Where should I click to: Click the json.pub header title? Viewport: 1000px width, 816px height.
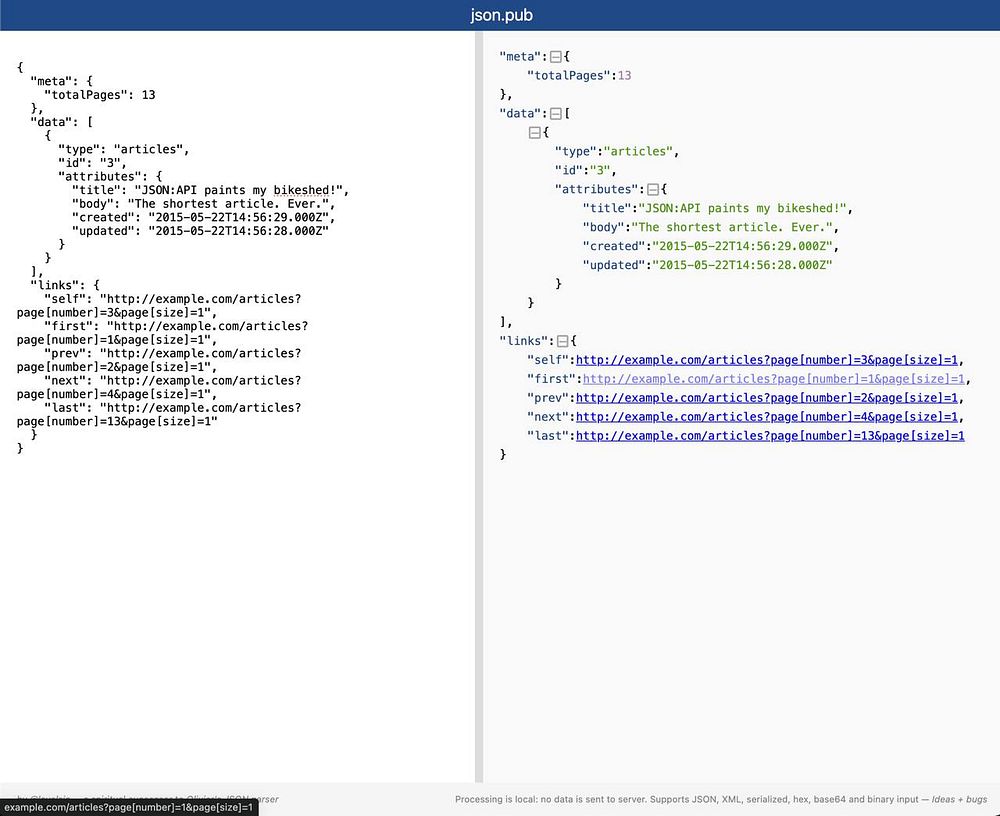[501, 15]
